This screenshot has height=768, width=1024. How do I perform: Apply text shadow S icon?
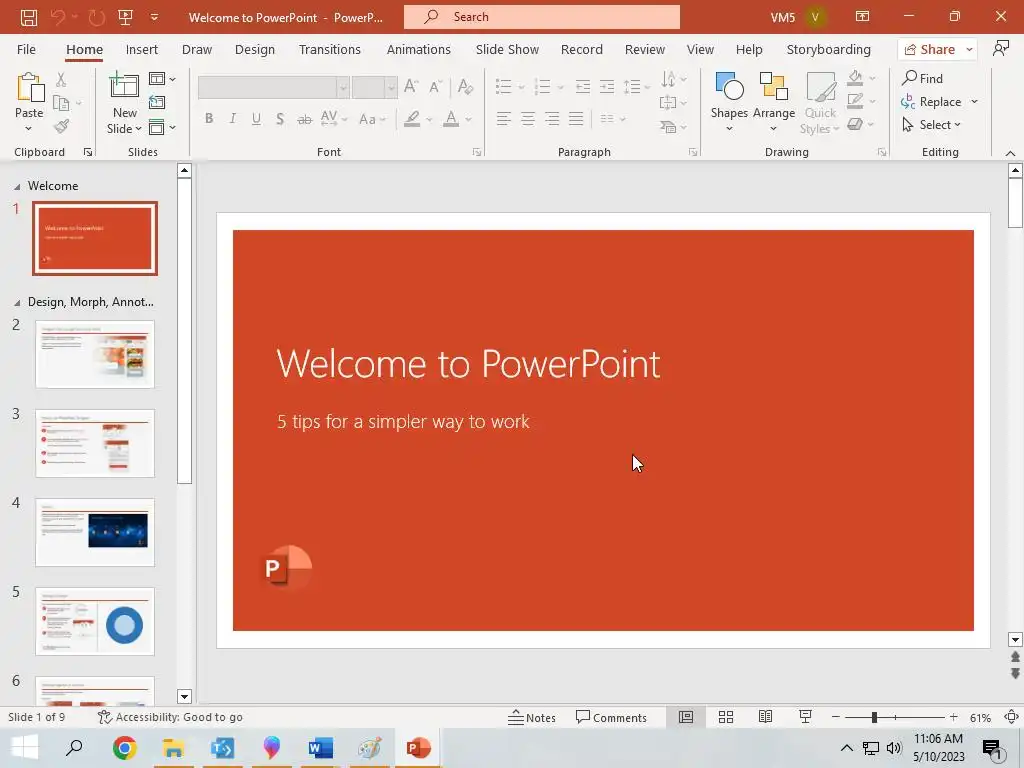[x=280, y=119]
